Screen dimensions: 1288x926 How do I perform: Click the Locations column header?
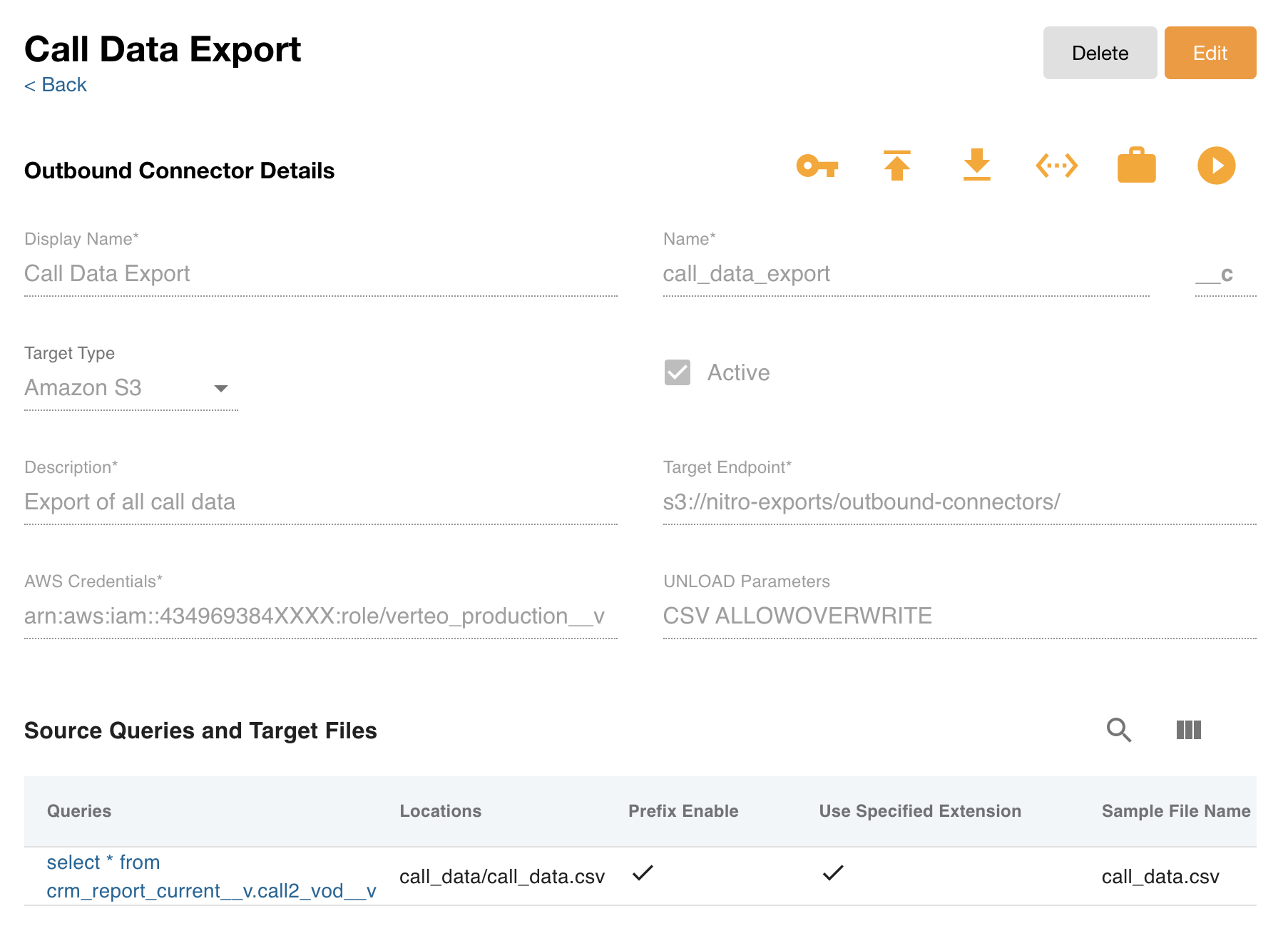click(x=440, y=811)
